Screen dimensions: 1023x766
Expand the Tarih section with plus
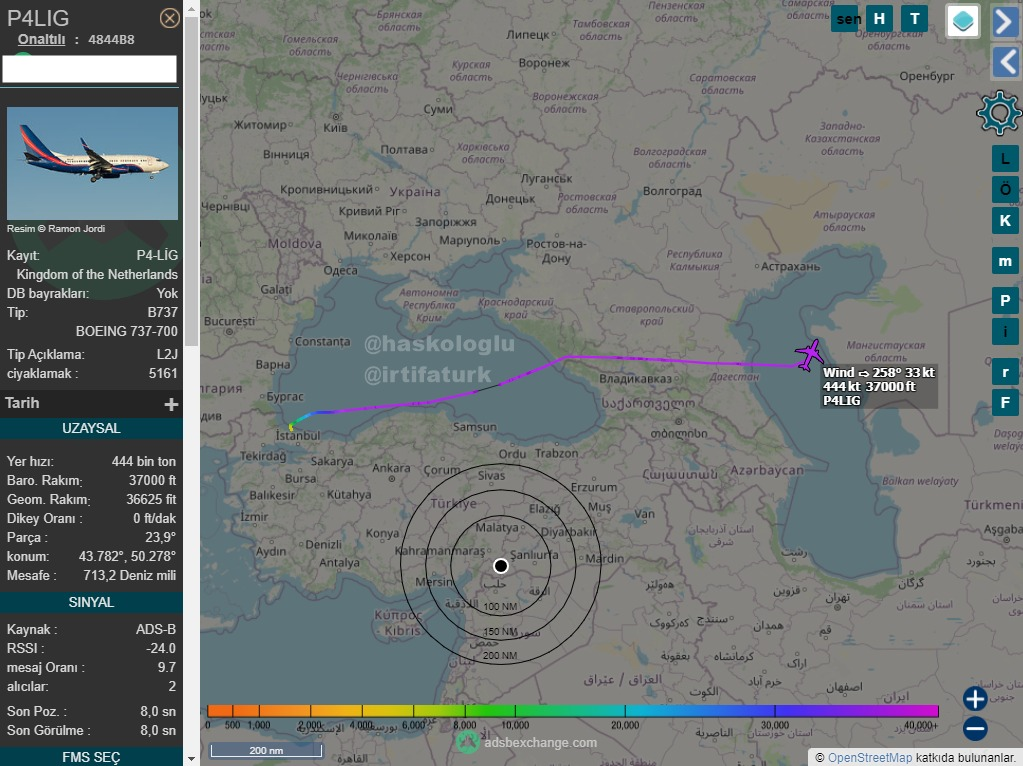coord(171,404)
